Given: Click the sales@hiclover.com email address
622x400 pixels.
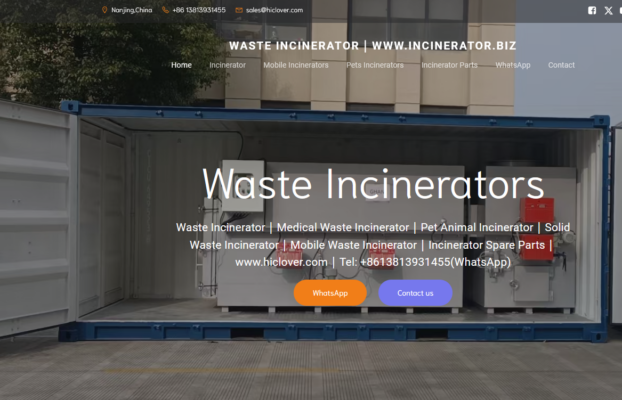Looking at the screenshot, I should [x=275, y=10].
